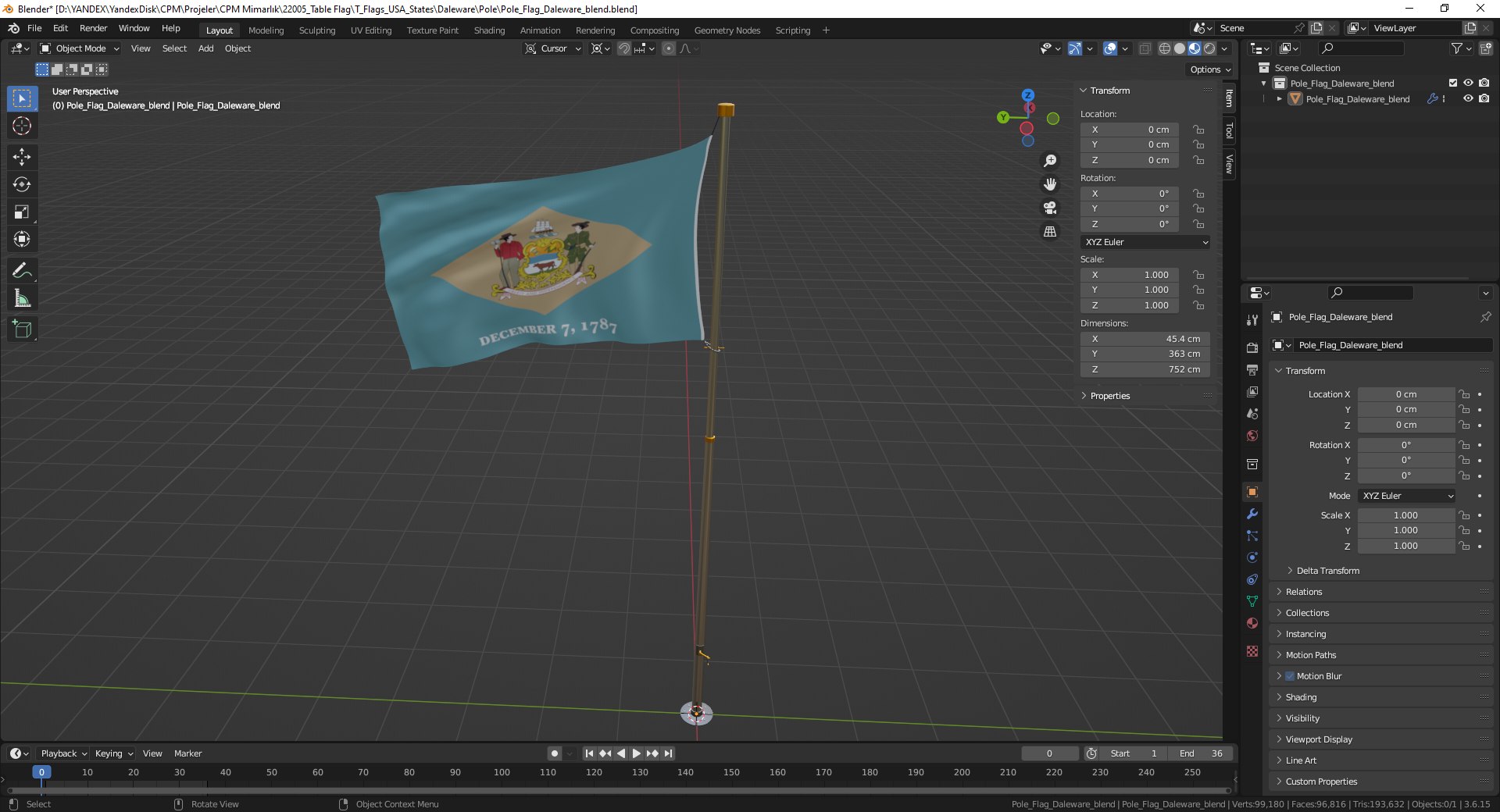Open the Add menu in viewport header
Viewport: 1500px width, 812px height.
point(205,48)
